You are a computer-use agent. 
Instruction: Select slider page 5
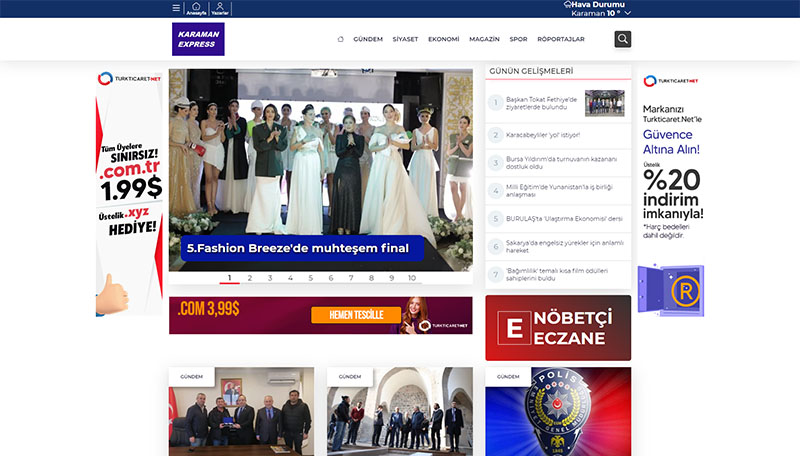pos(310,278)
